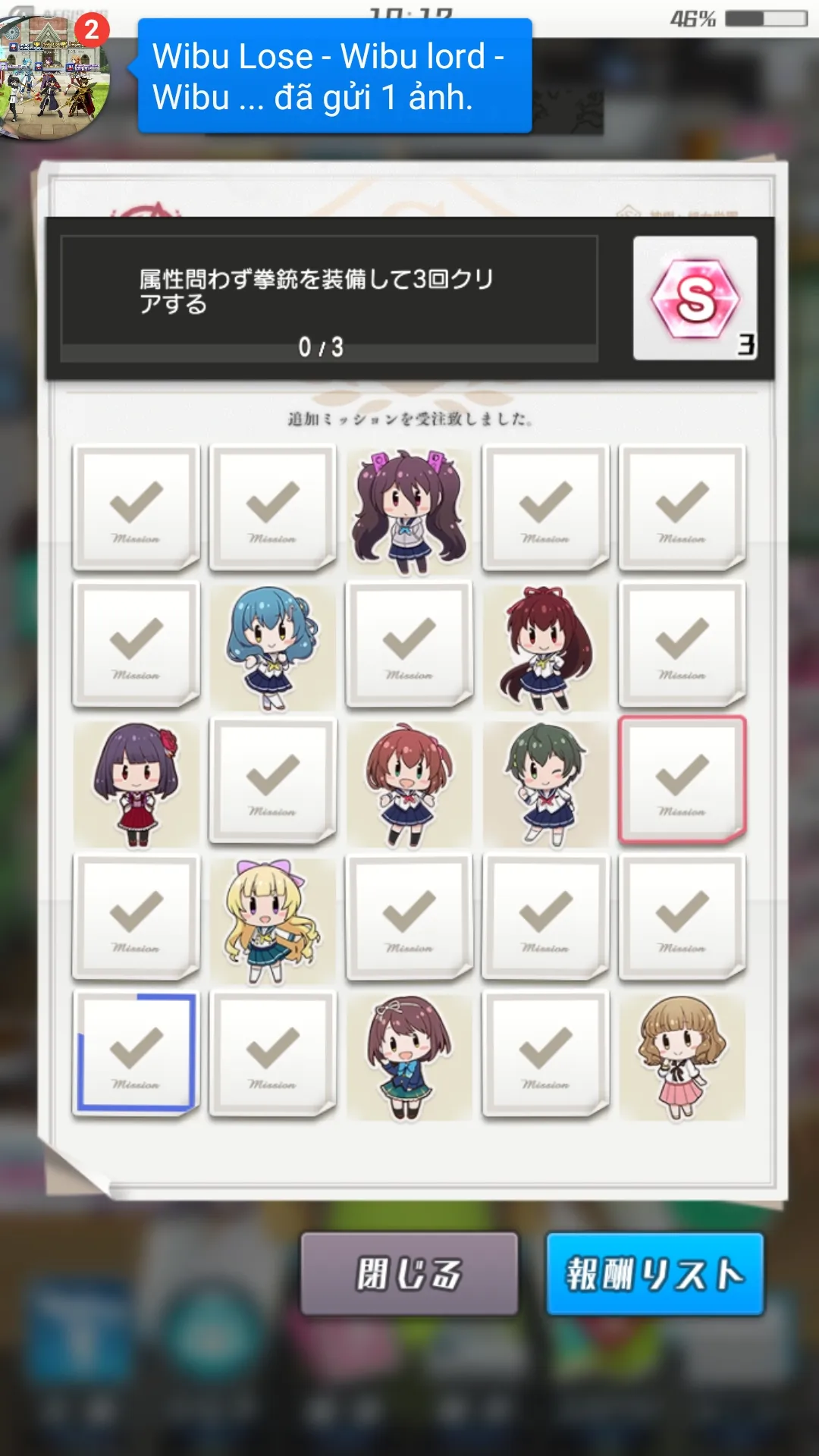Select the blue-outlined completed mission checkmark tile
819x1456 pixels.
(136, 1053)
